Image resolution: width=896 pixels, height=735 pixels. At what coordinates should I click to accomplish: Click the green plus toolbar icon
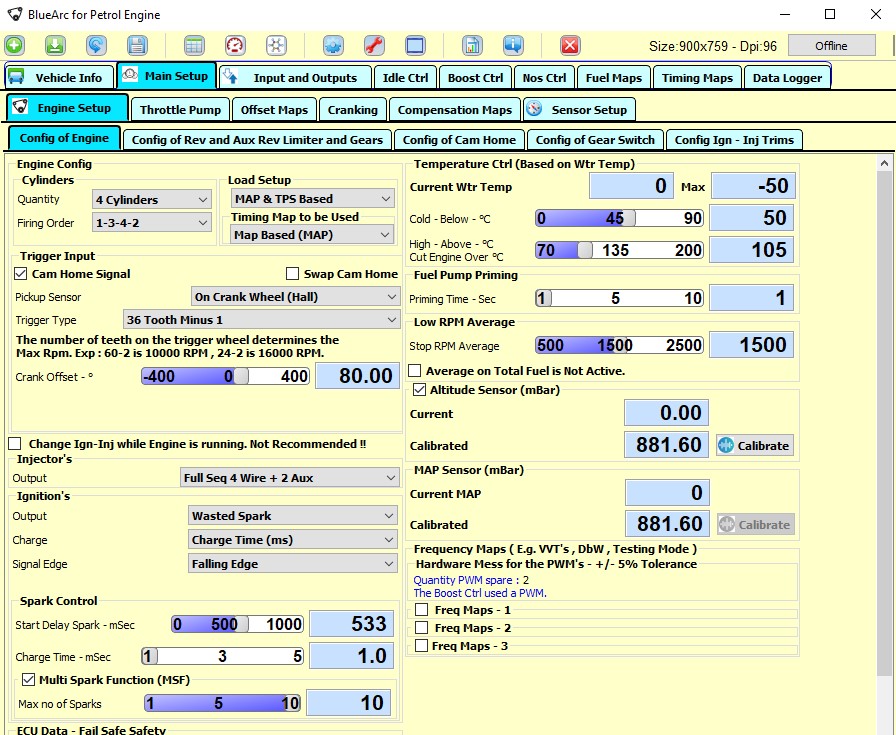pos(15,46)
